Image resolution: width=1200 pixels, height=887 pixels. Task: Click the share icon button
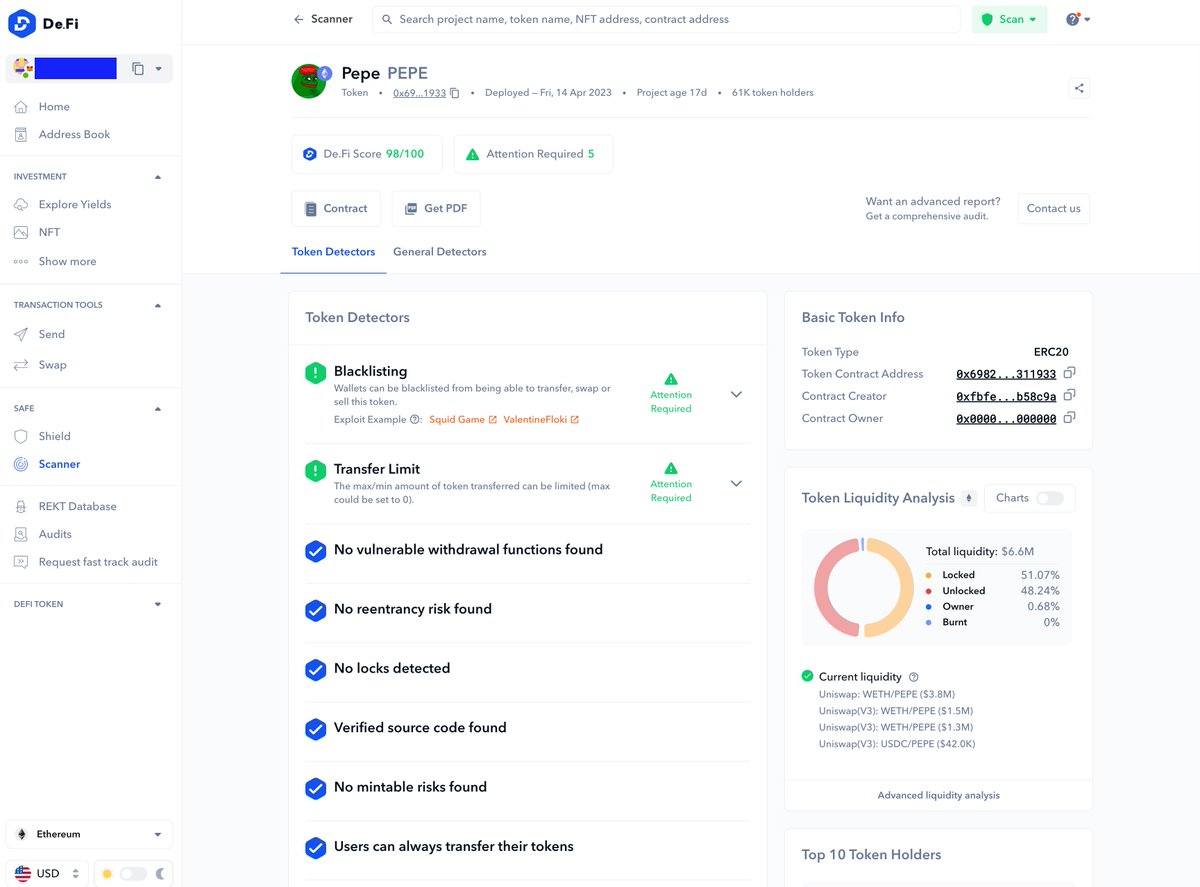click(x=1079, y=88)
